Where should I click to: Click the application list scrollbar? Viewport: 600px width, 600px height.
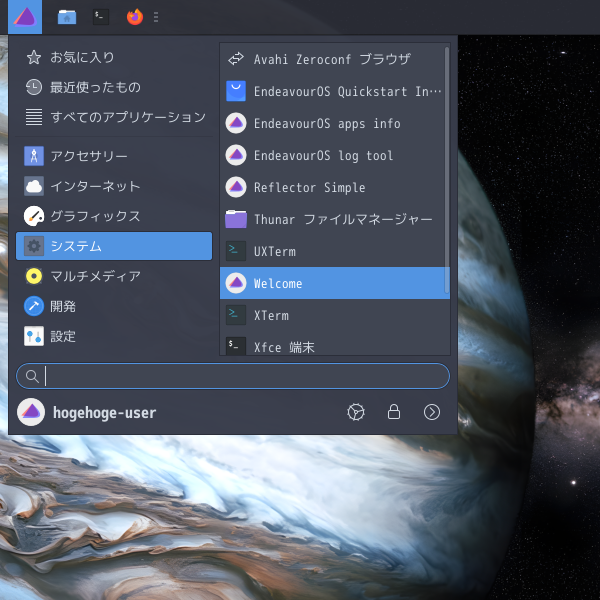(447, 170)
